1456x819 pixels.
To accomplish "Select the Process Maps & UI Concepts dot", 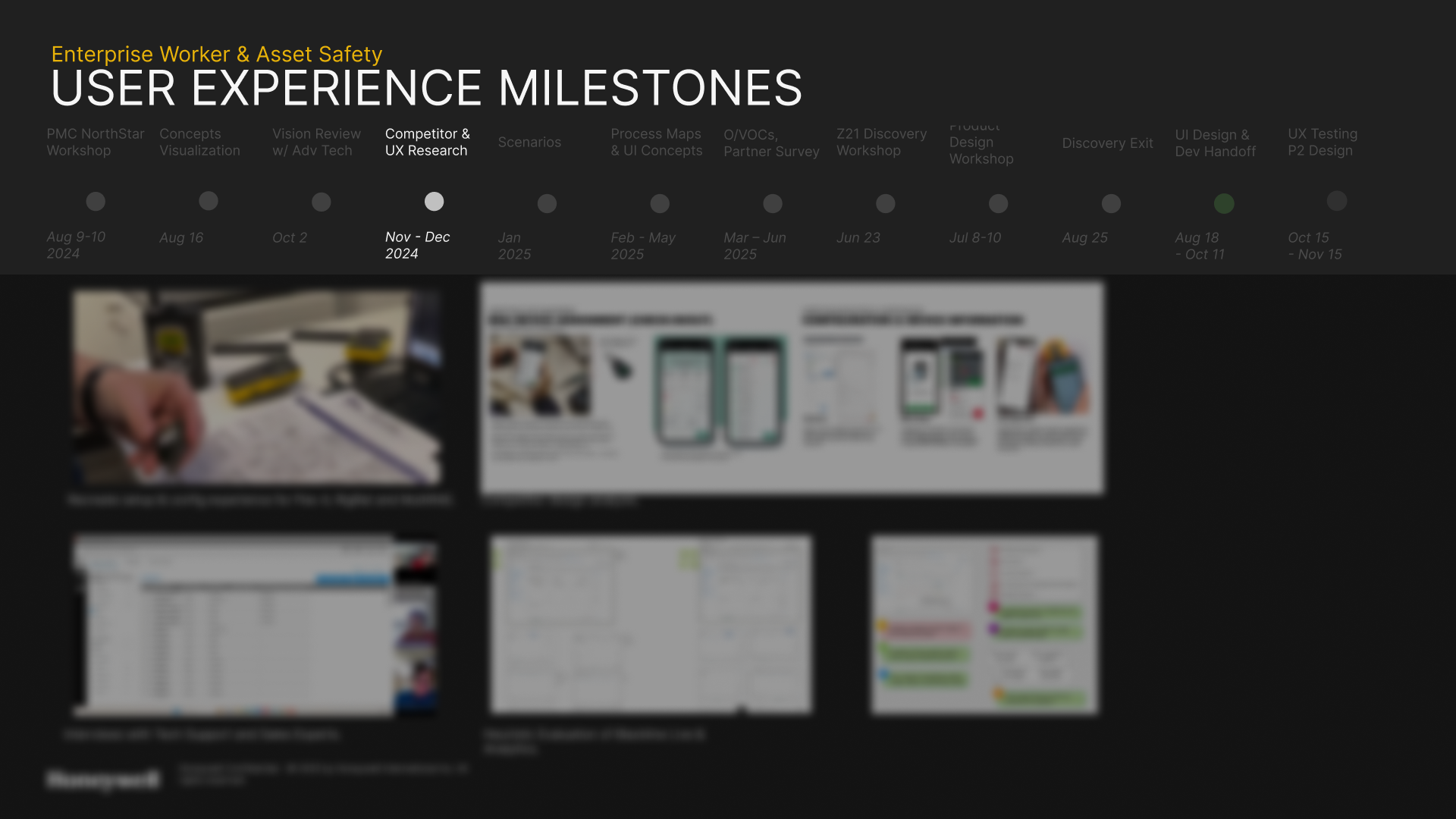I will pos(660,204).
